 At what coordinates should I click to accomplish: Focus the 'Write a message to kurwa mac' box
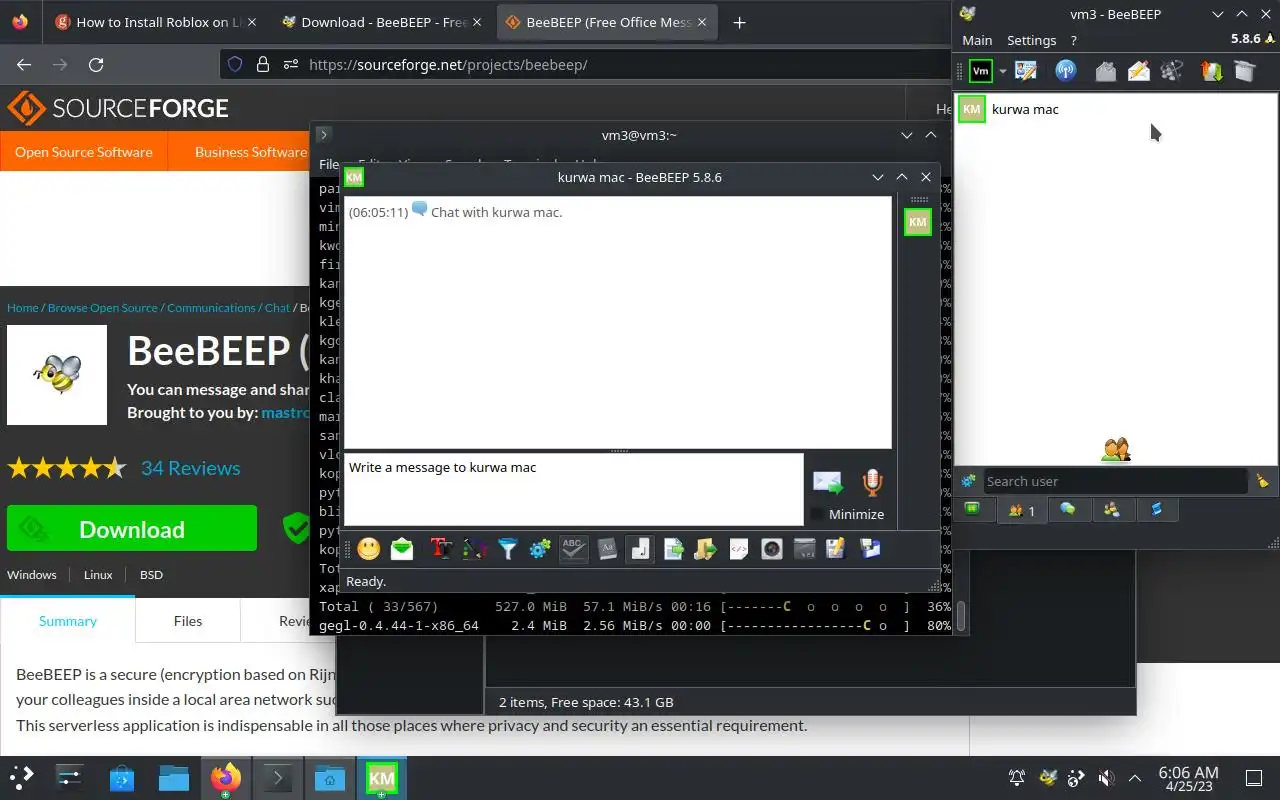coord(574,489)
